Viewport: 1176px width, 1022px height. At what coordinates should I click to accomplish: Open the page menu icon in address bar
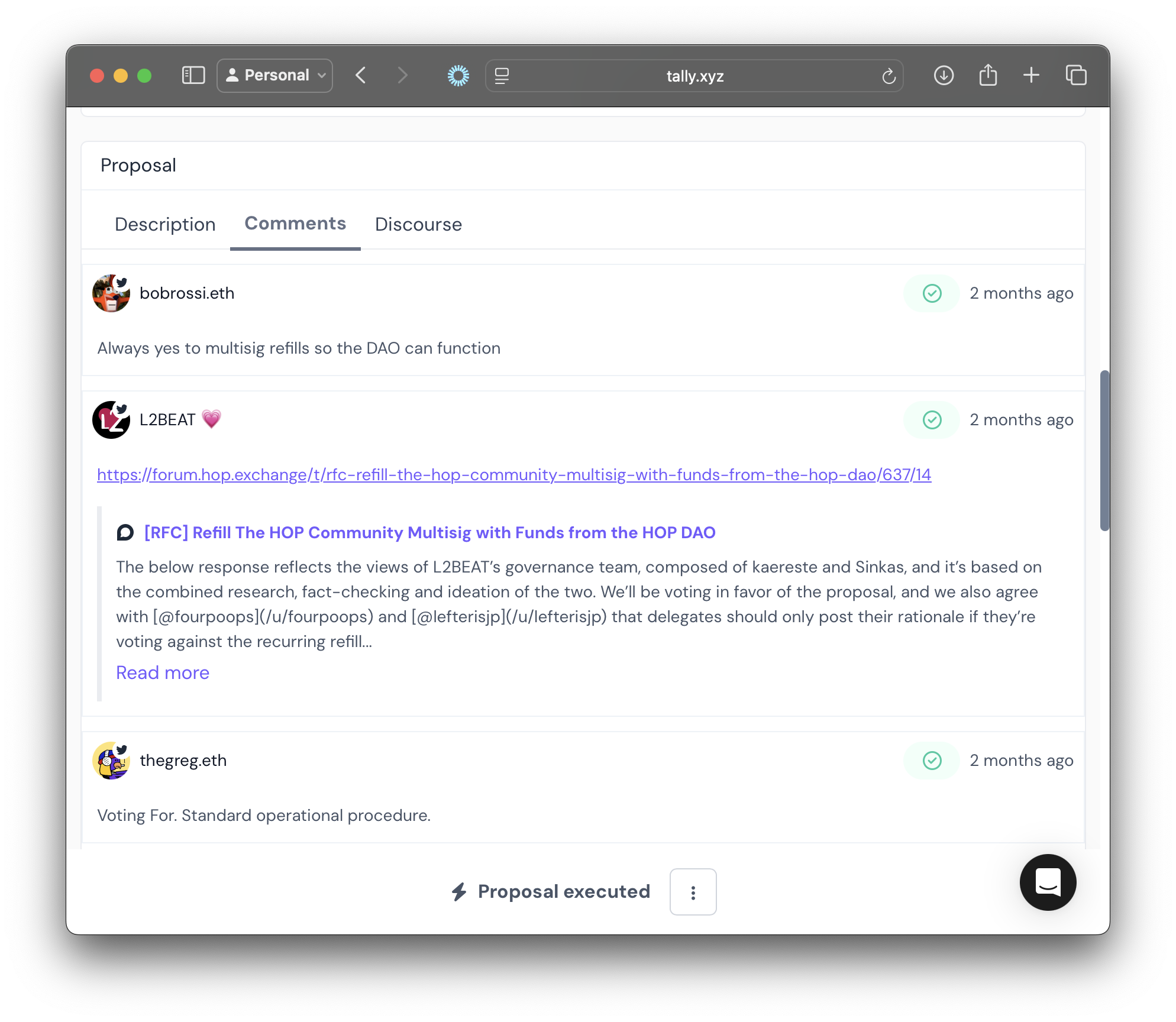tap(502, 76)
